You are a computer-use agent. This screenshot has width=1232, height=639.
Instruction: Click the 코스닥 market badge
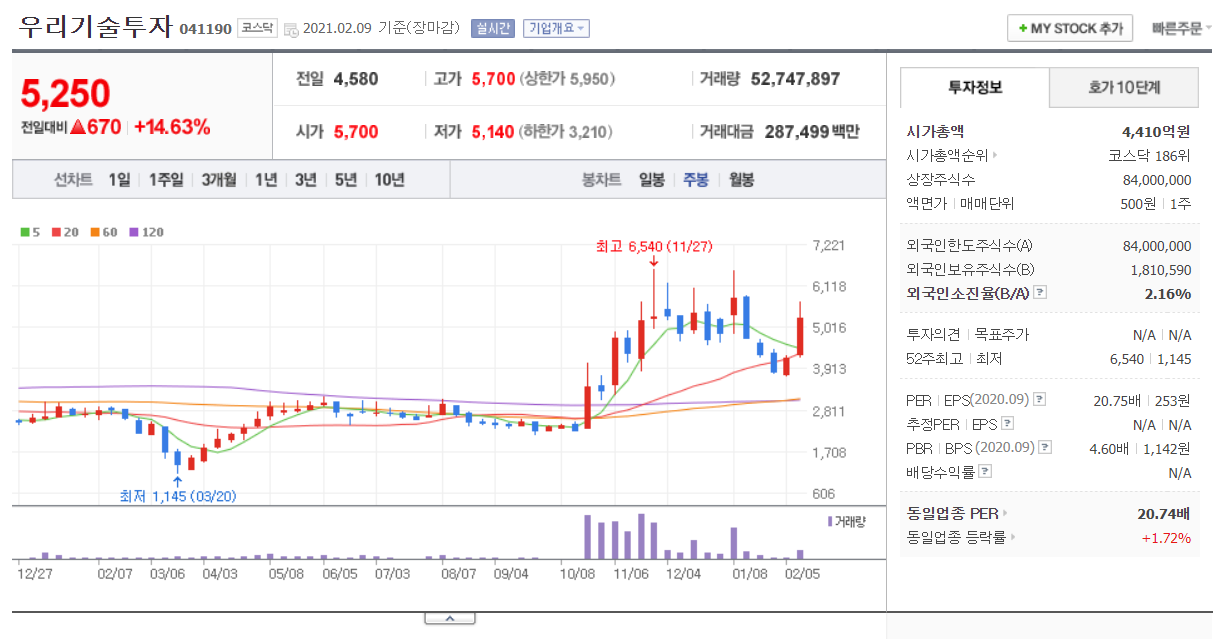(x=257, y=29)
